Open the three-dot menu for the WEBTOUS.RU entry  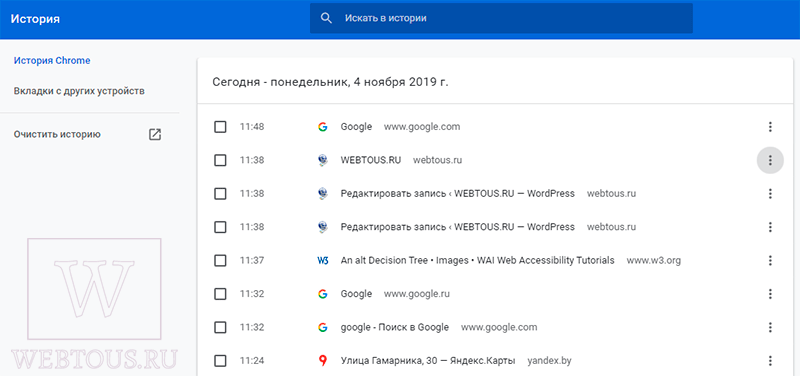click(x=770, y=160)
